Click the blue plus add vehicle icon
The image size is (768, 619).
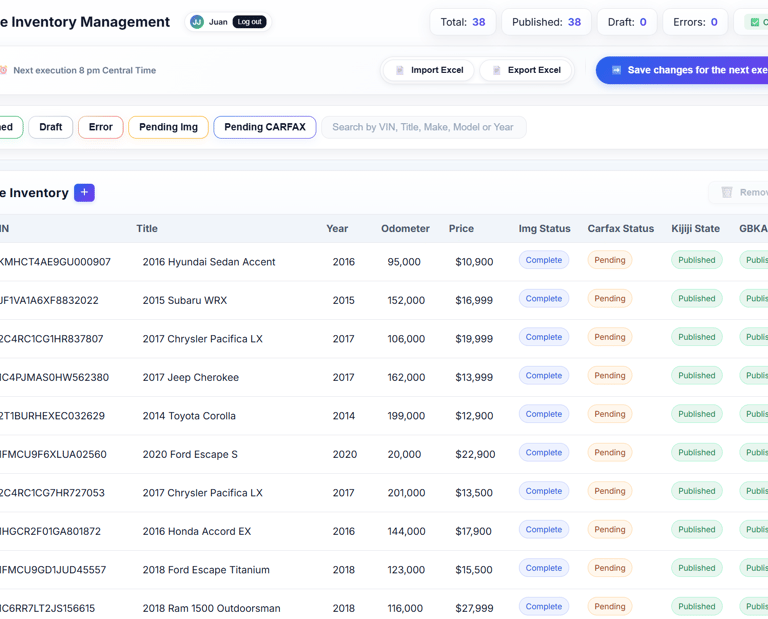pyautogui.click(x=84, y=192)
